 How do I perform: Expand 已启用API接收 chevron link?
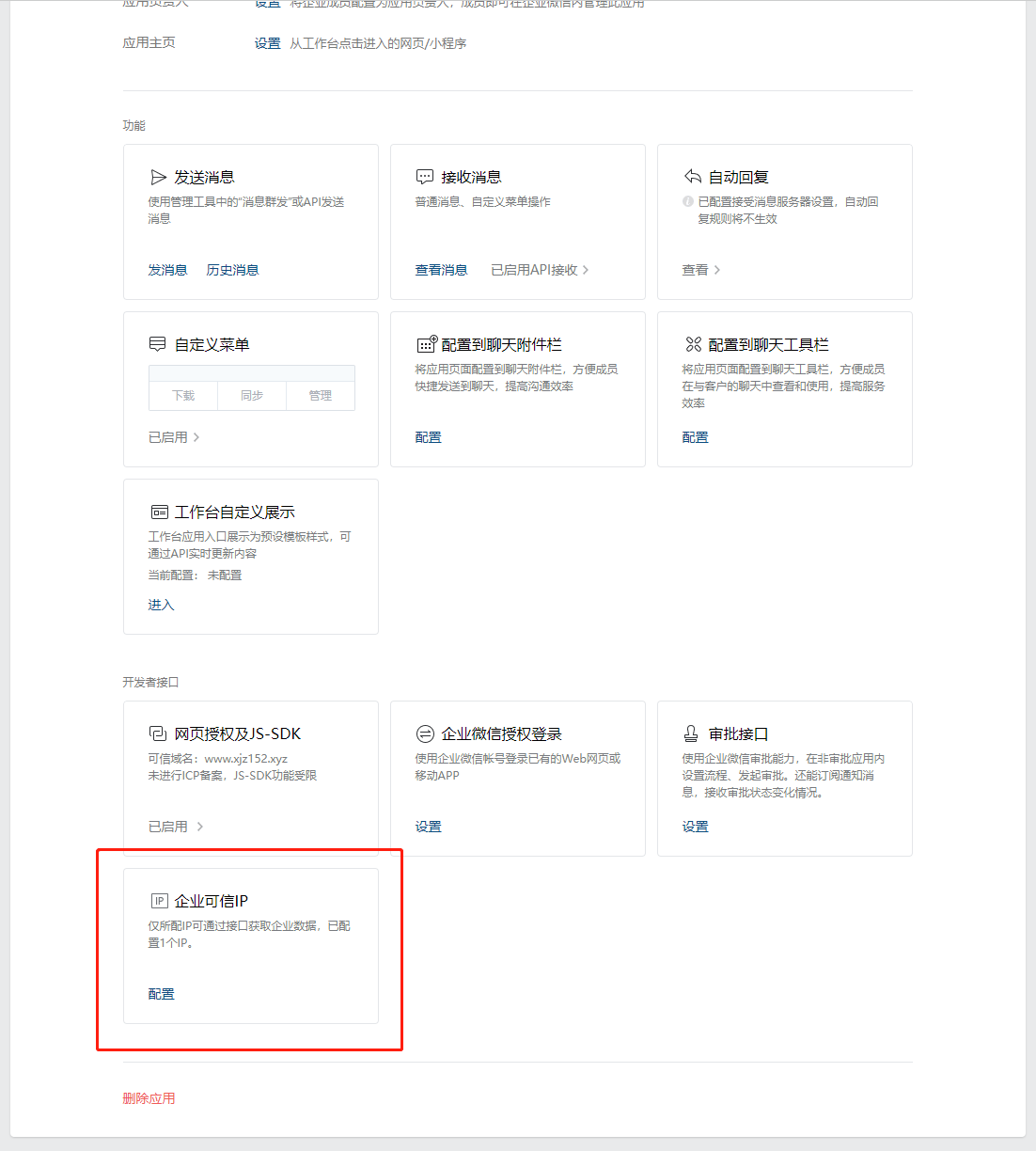click(x=540, y=270)
